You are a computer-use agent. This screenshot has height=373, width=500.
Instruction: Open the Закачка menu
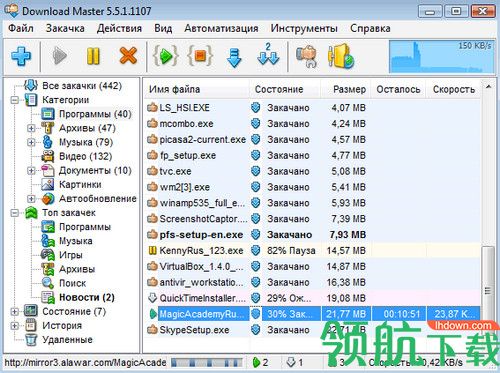65,28
